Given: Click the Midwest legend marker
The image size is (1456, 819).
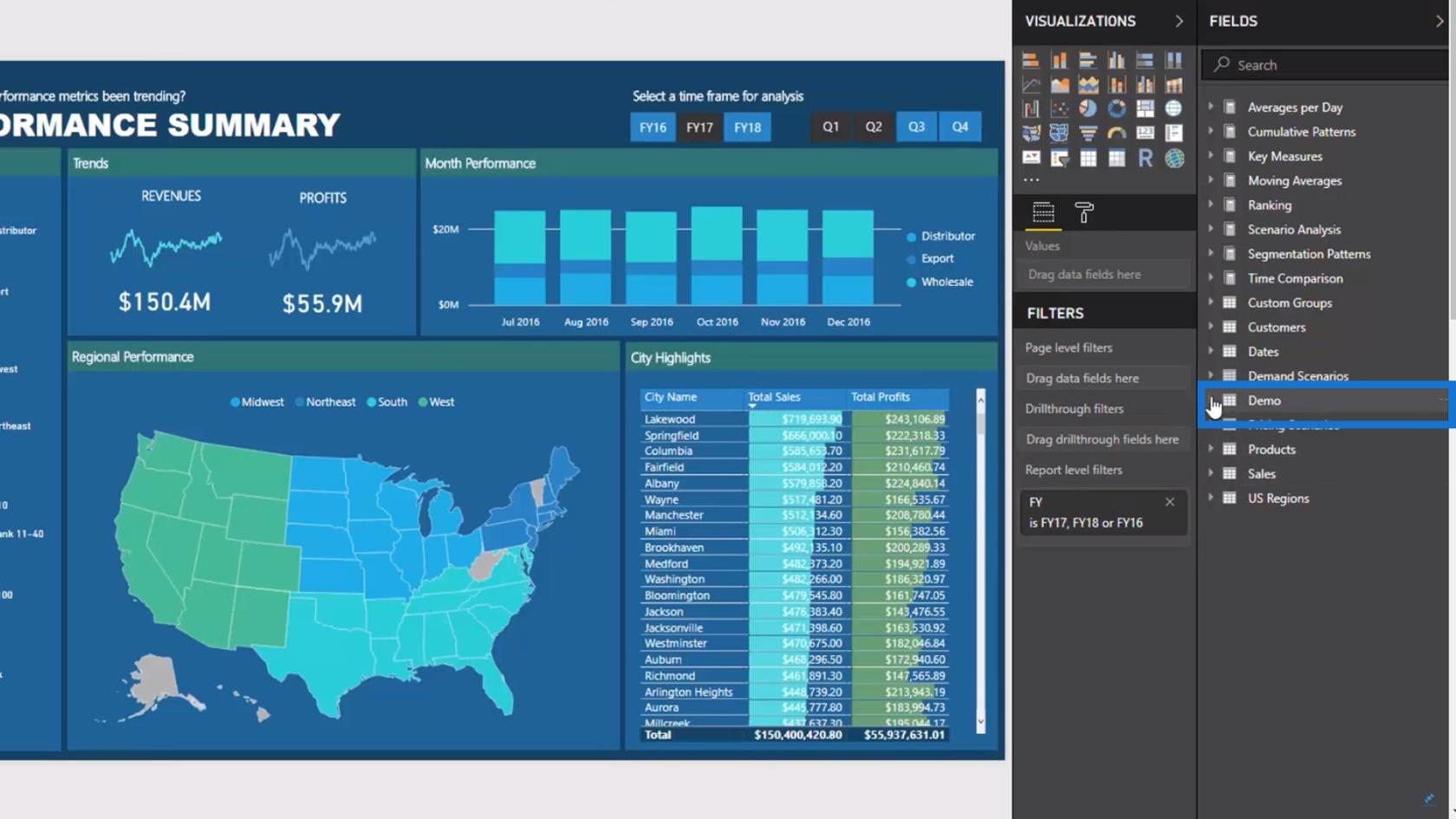Looking at the screenshot, I should pyautogui.click(x=235, y=402).
